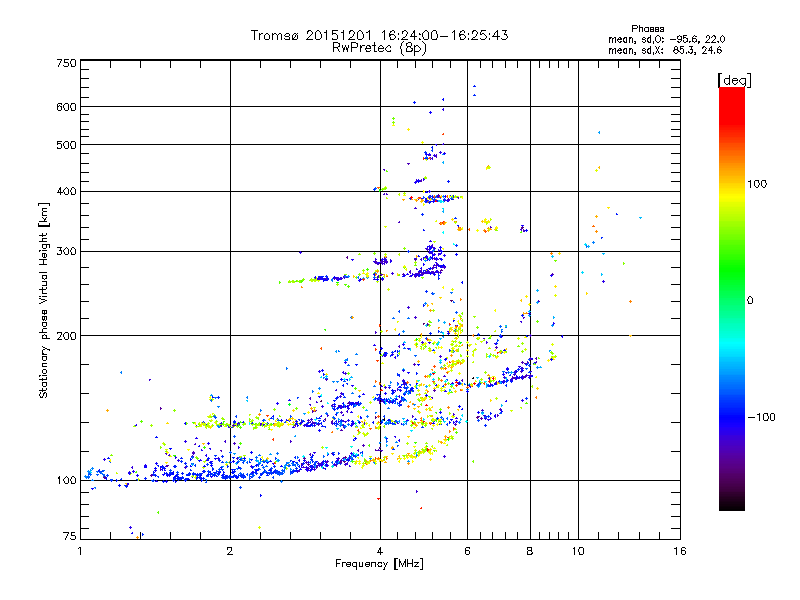Click the "Stationary phase Virtual Height [km]" axis label

coord(43,300)
